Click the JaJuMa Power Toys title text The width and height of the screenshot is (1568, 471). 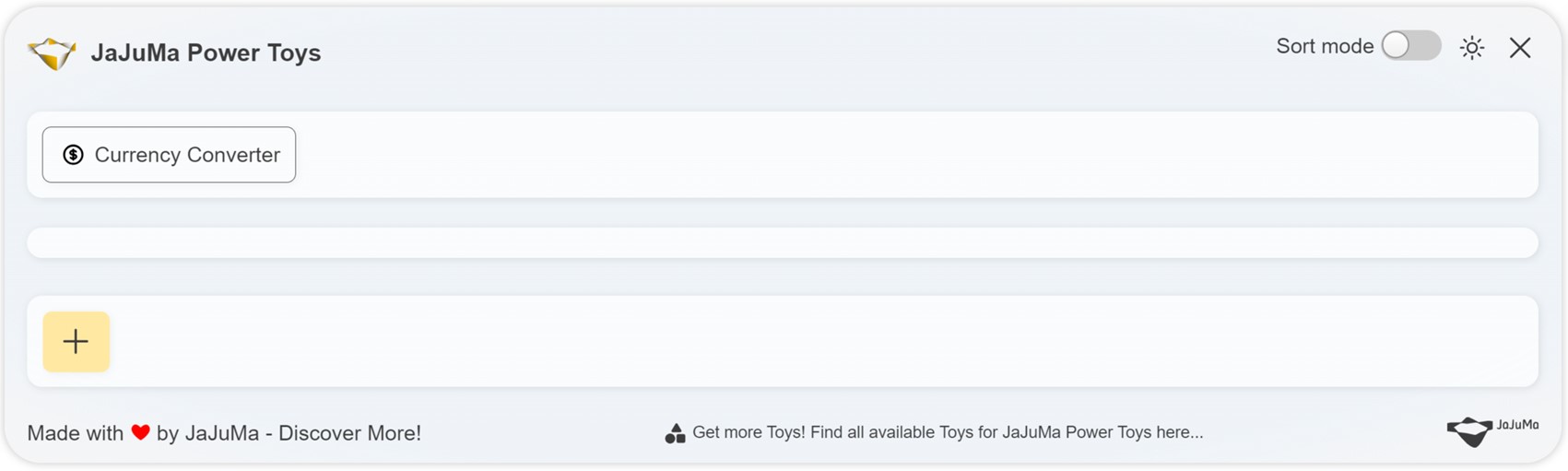pos(206,53)
